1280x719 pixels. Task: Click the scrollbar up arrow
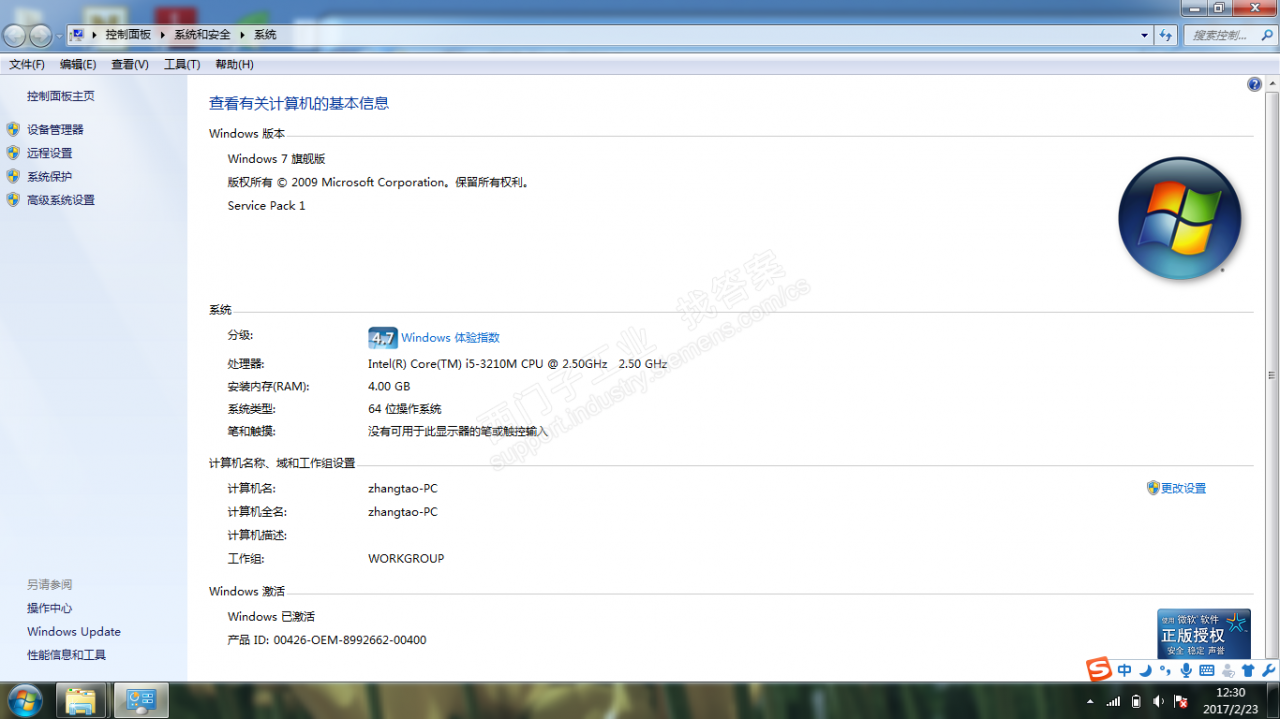point(1272,85)
